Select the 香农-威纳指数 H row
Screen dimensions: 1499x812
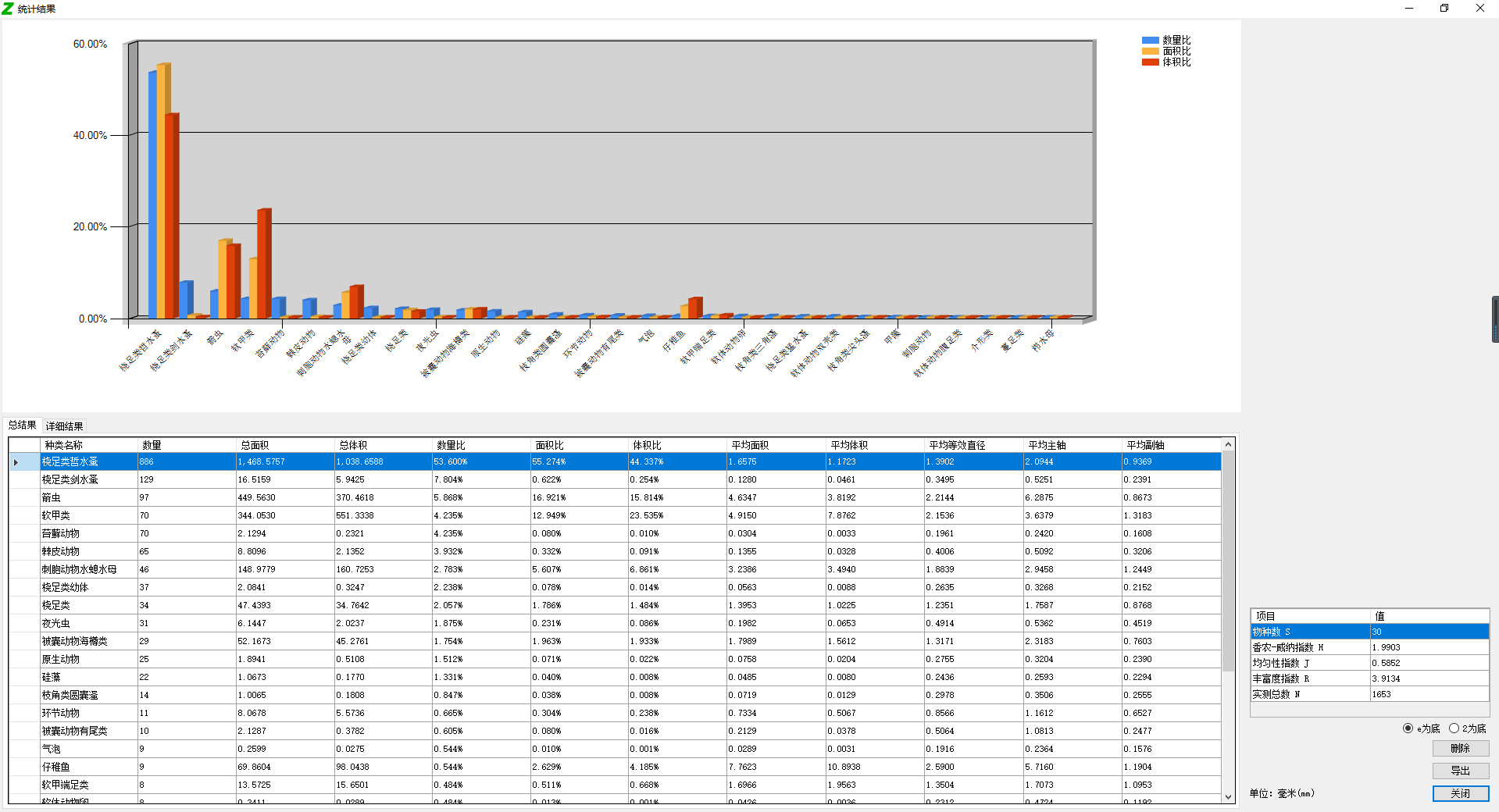(x=1310, y=647)
